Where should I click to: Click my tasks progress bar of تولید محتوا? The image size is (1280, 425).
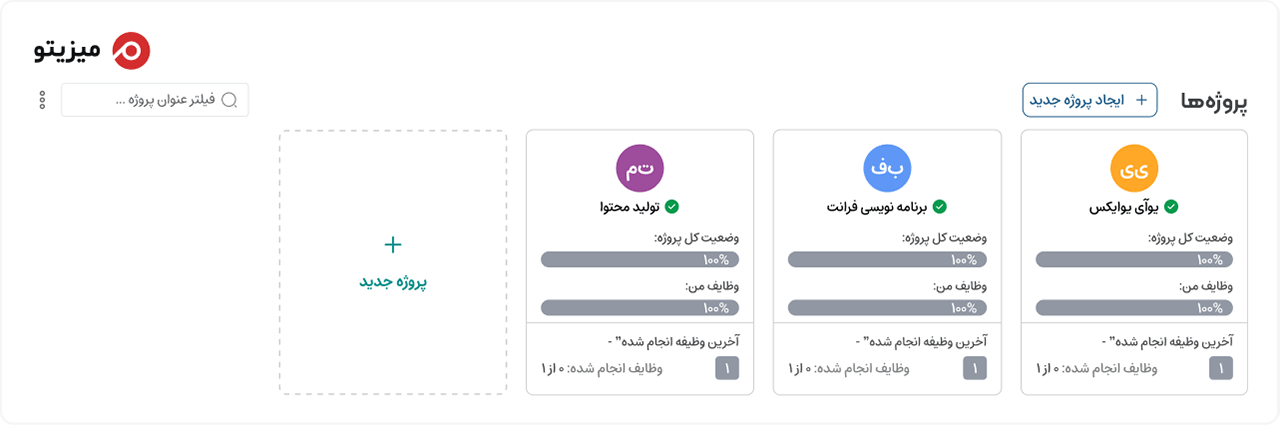click(640, 308)
